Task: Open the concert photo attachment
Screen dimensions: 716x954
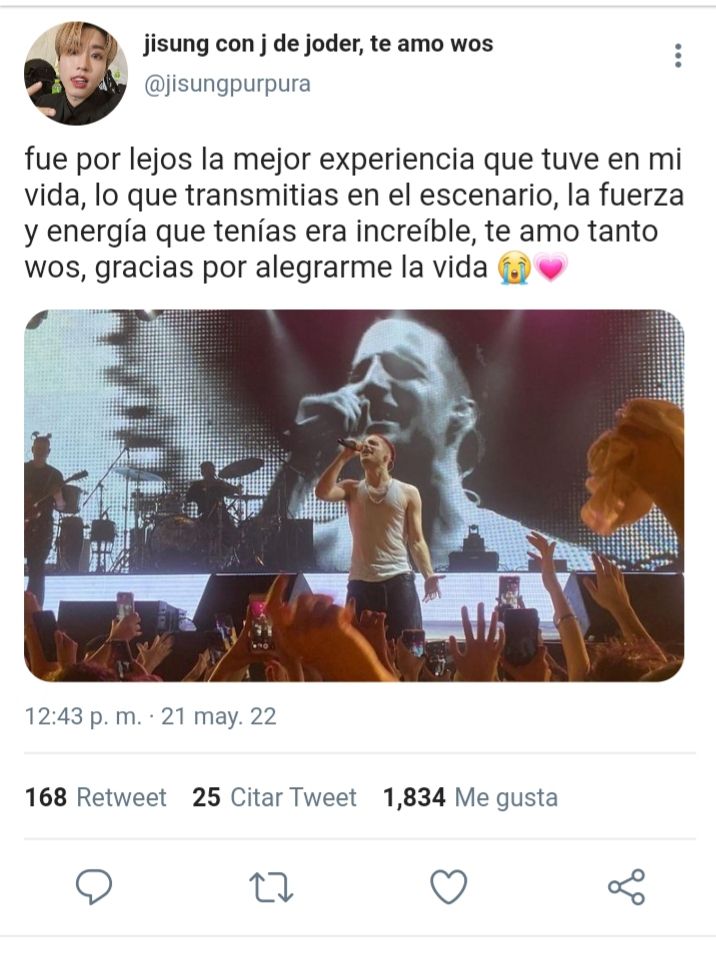Action: point(354,496)
